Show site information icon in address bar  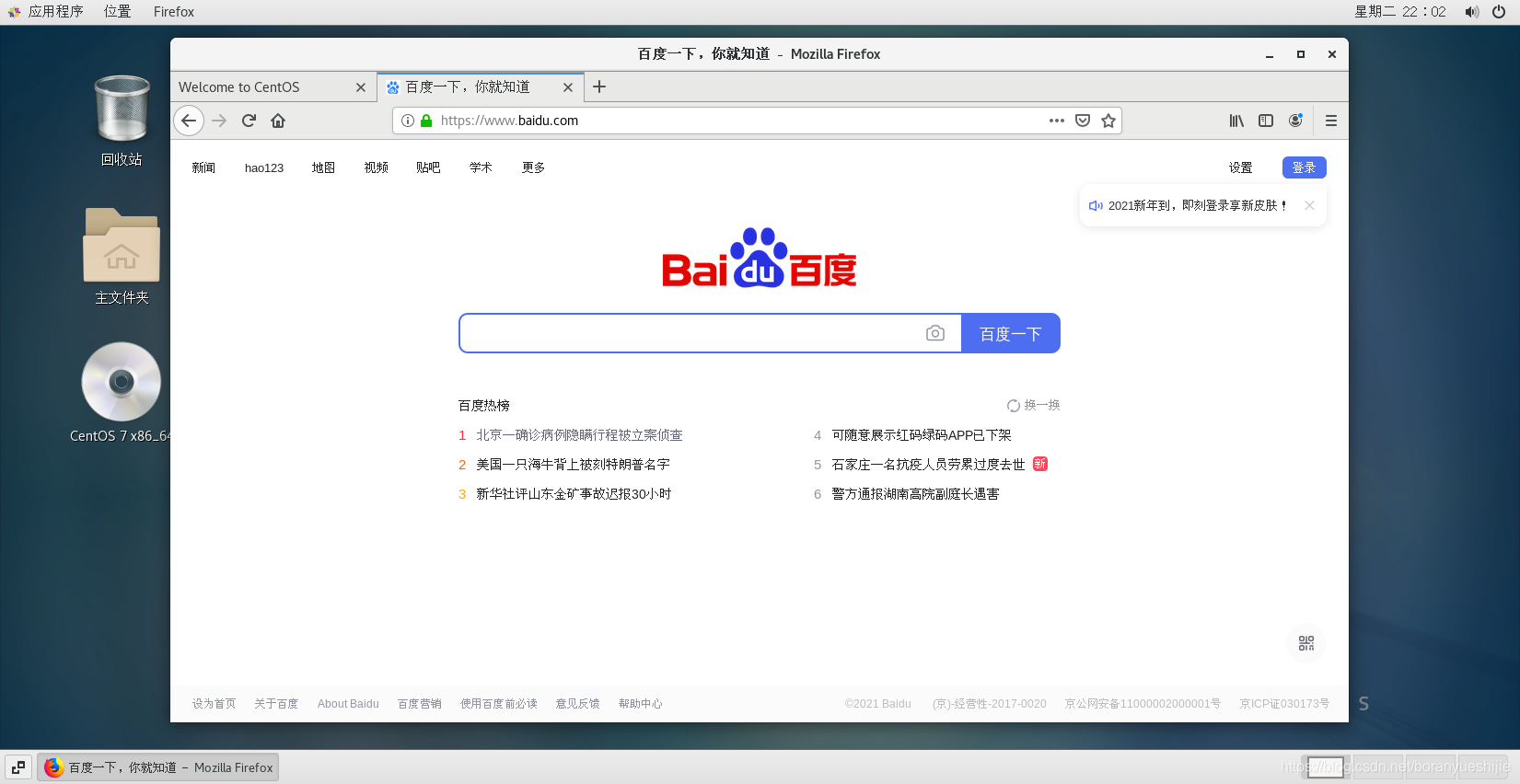[408, 121]
